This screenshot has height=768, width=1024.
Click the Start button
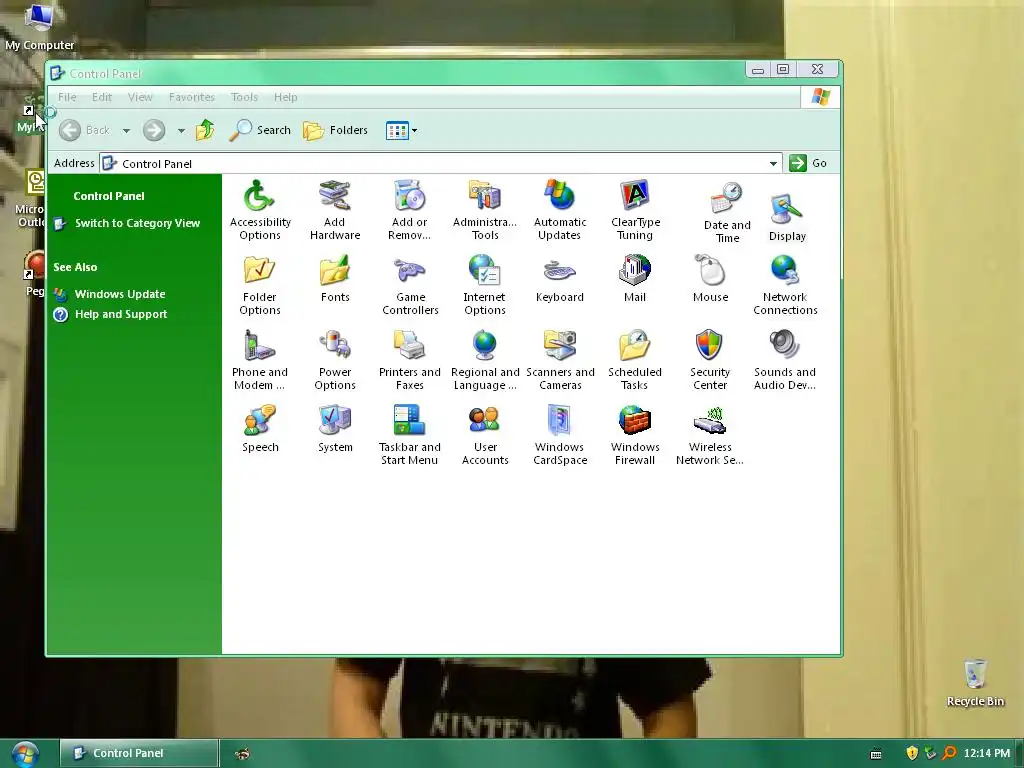pos(24,754)
